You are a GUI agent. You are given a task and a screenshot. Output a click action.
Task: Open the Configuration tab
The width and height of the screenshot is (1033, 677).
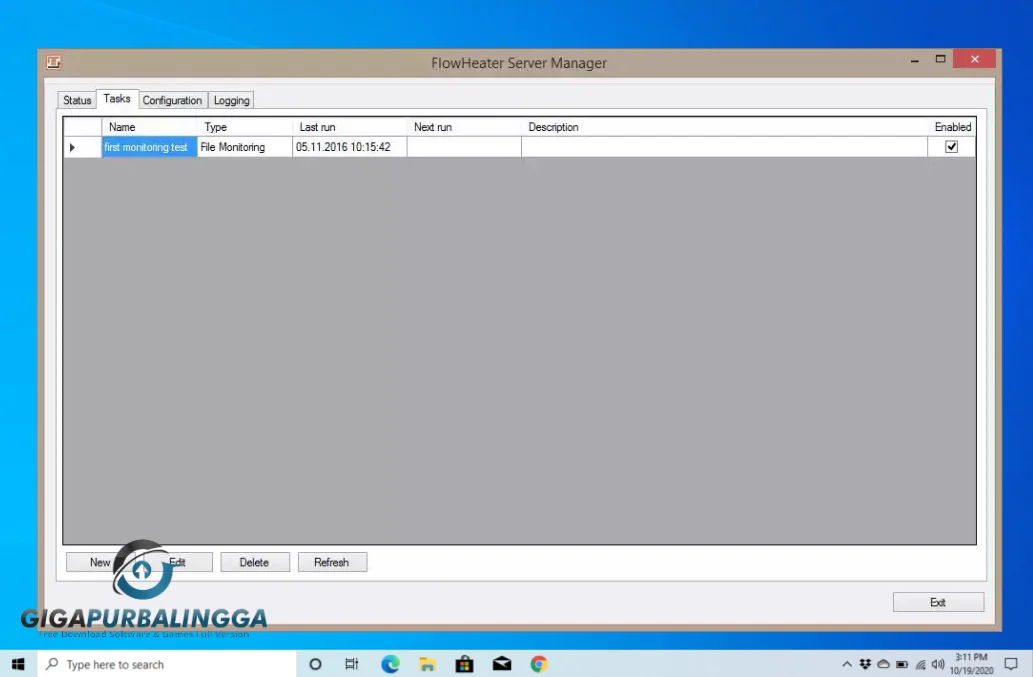(x=173, y=100)
